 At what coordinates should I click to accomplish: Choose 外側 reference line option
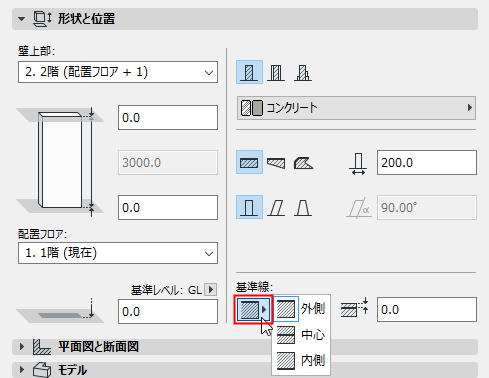301,309
